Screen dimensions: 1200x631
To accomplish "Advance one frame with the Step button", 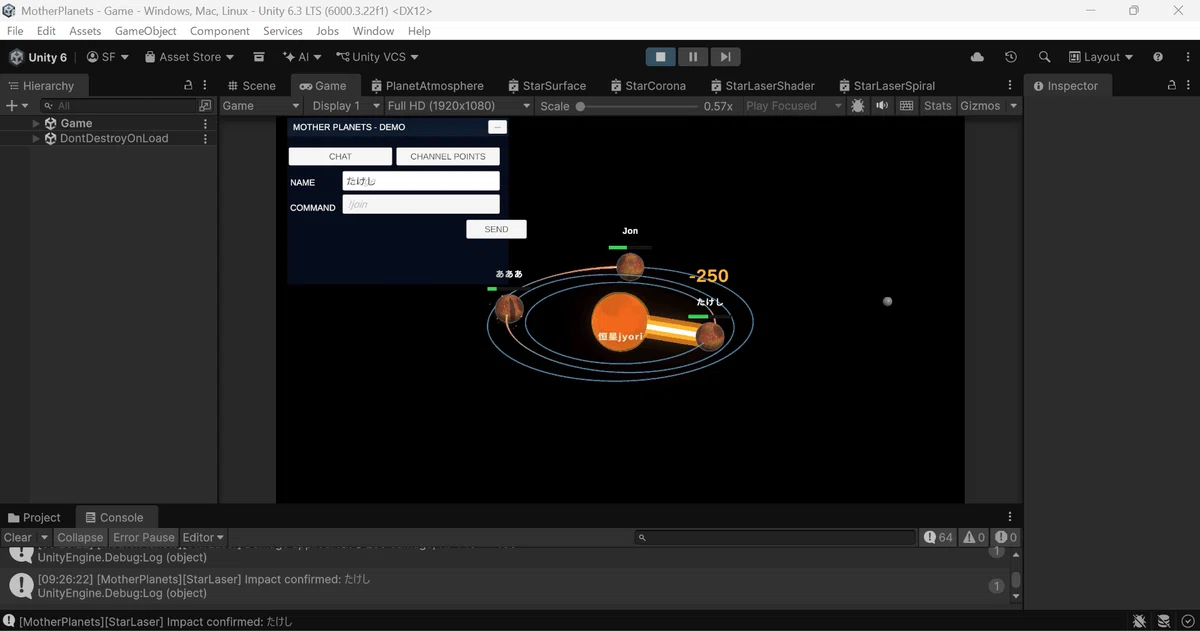I will coord(725,57).
